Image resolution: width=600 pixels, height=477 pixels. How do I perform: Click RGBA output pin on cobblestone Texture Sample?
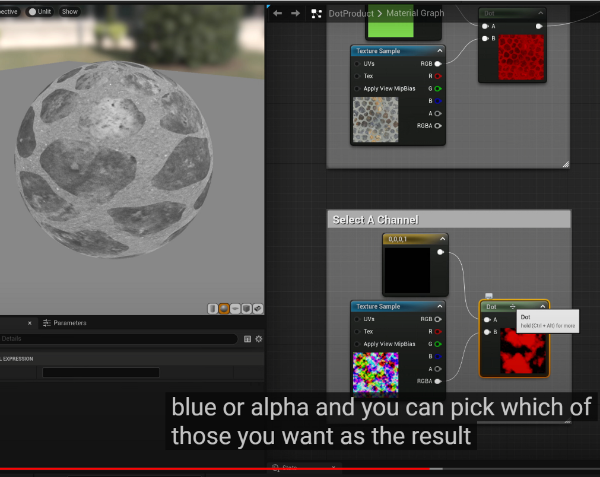(438, 126)
